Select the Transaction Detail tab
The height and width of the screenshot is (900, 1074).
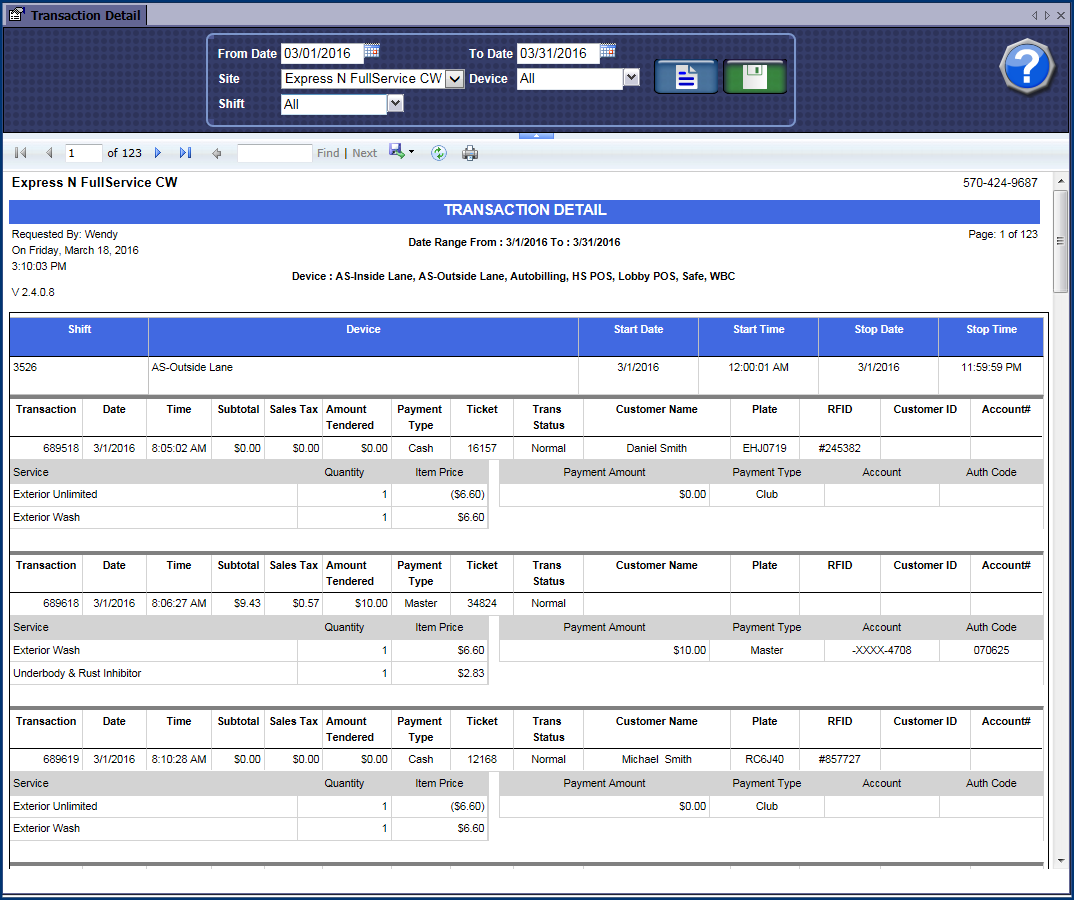pyautogui.click(x=76, y=15)
